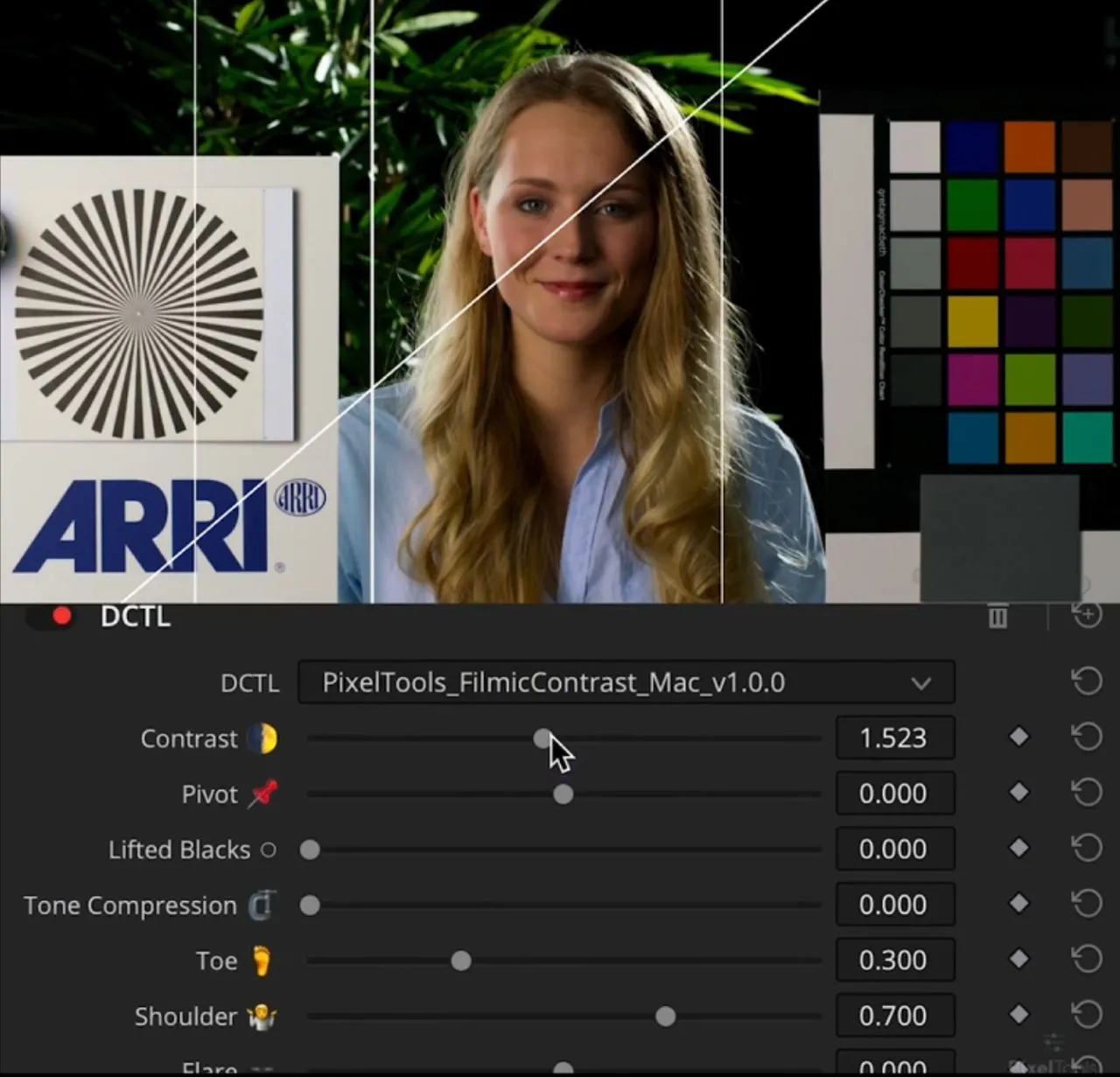Viewport: 1120px width, 1077px height.
Task: Add a keyframe for Pivot
Action: coord(1018,793)
